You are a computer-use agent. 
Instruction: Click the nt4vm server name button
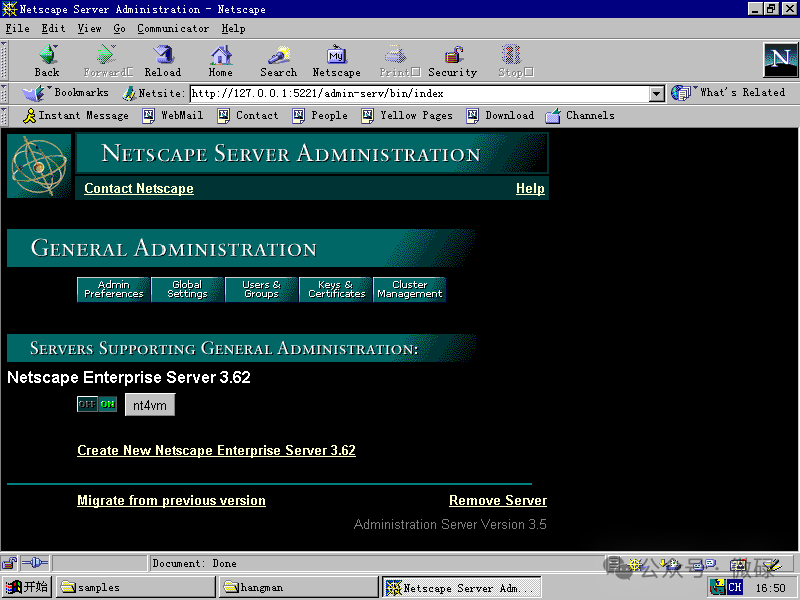pos(149,404)
